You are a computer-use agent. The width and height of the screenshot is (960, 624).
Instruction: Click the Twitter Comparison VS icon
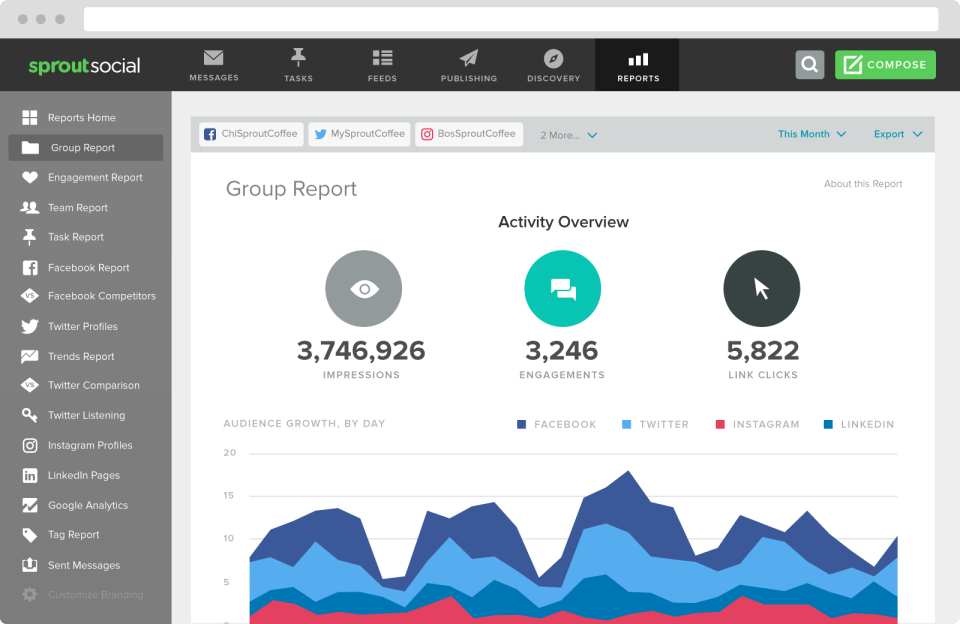(x=29, y=385)
